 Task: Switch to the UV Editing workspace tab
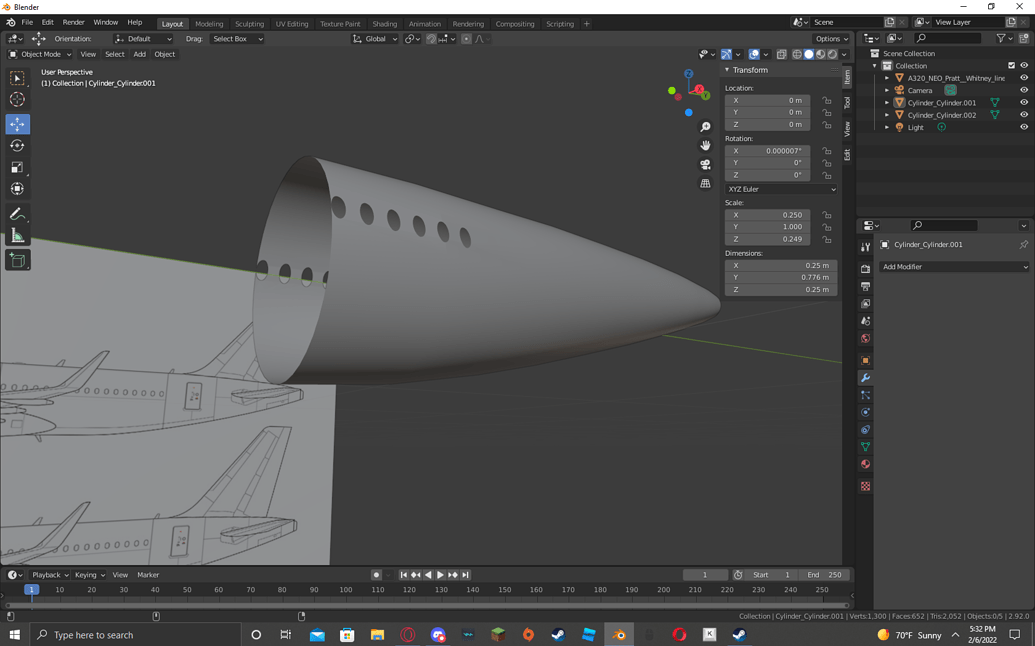pos(292,24)
